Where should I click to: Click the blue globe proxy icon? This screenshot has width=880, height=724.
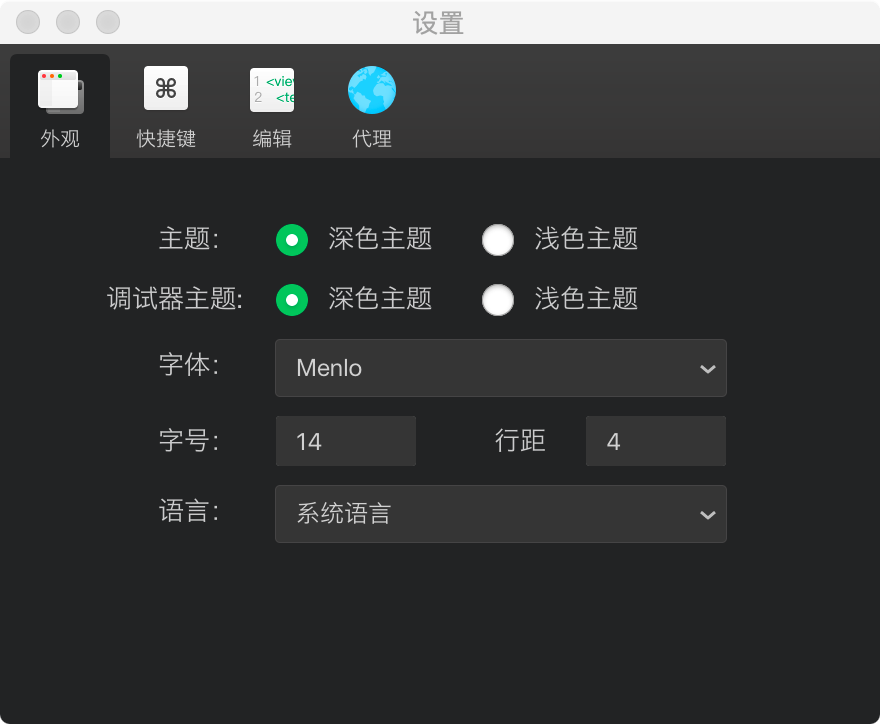(x=371, y=88)
